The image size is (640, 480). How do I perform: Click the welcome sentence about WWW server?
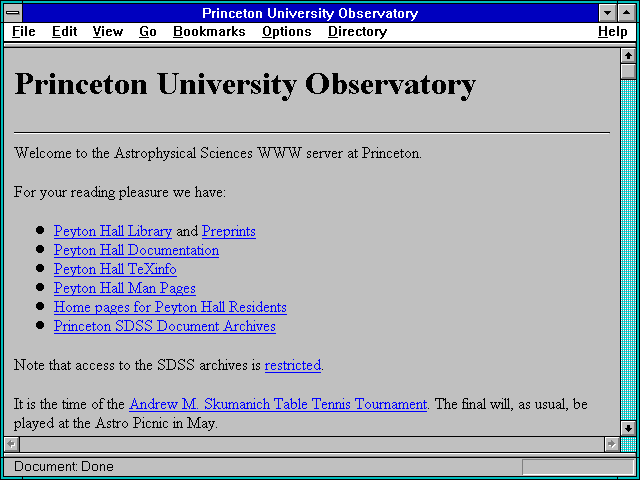[218, 153]
